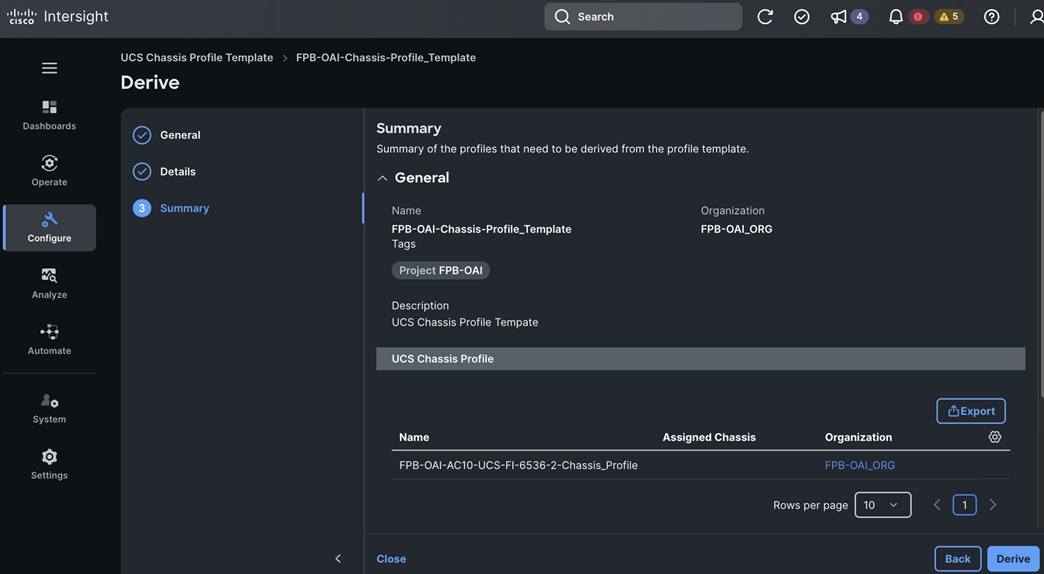Open the requests checkmark icon

tap(802, 17)
